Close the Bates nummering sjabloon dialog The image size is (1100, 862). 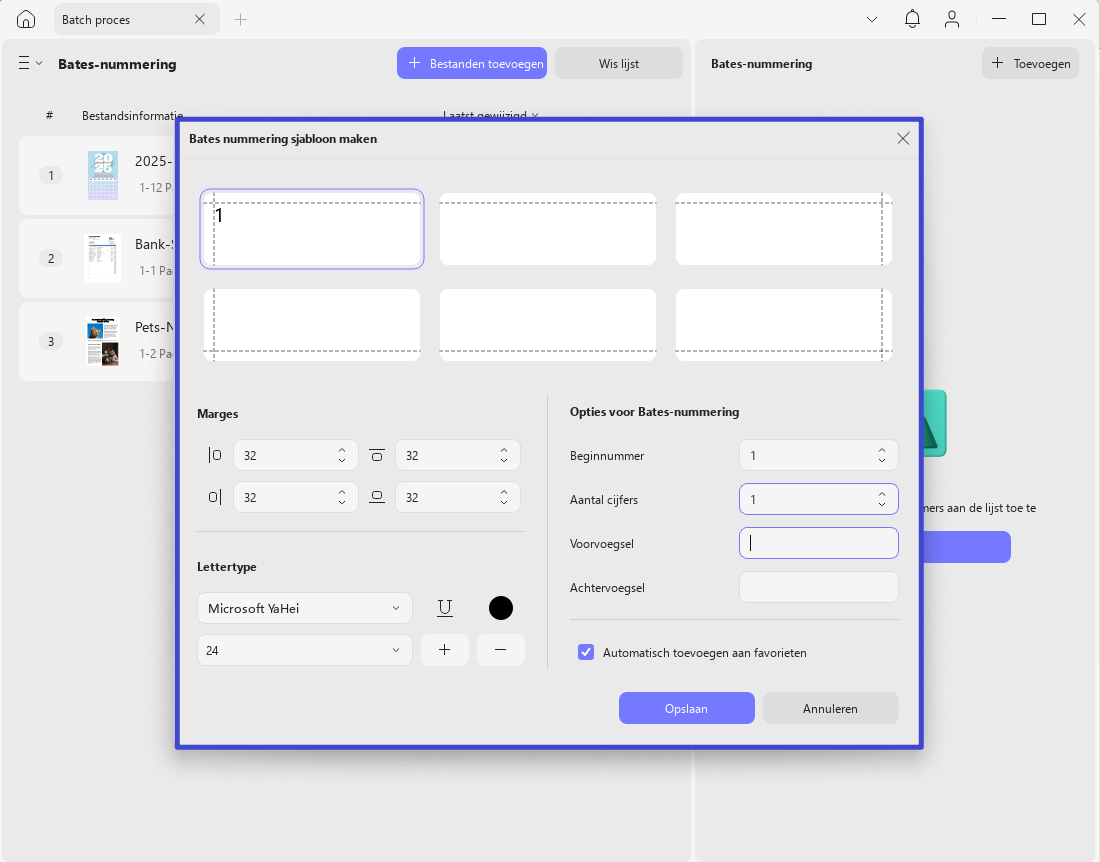tap(903, 138)
